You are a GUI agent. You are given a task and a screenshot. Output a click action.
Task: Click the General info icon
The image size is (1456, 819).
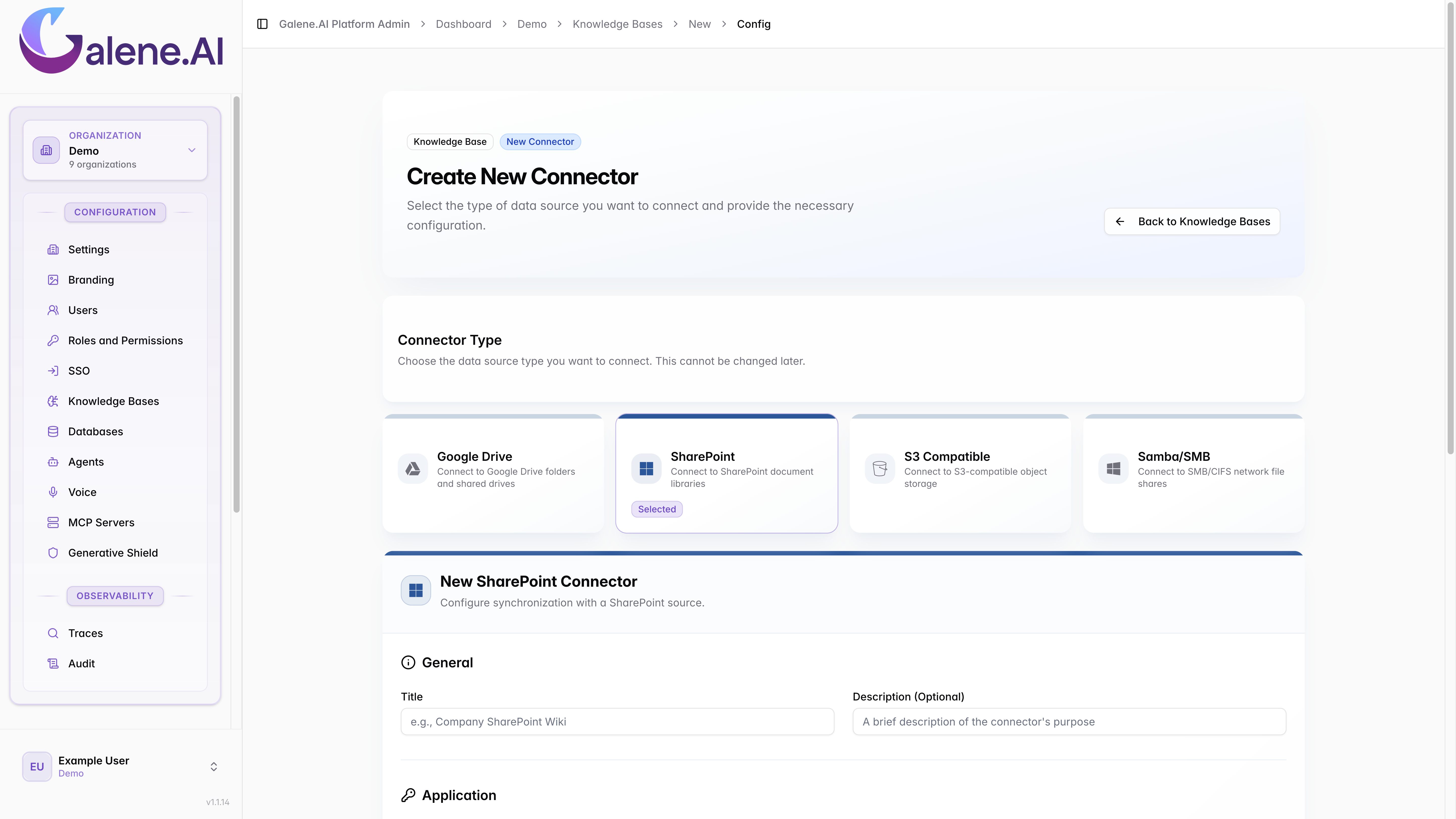tap(408, 663)
